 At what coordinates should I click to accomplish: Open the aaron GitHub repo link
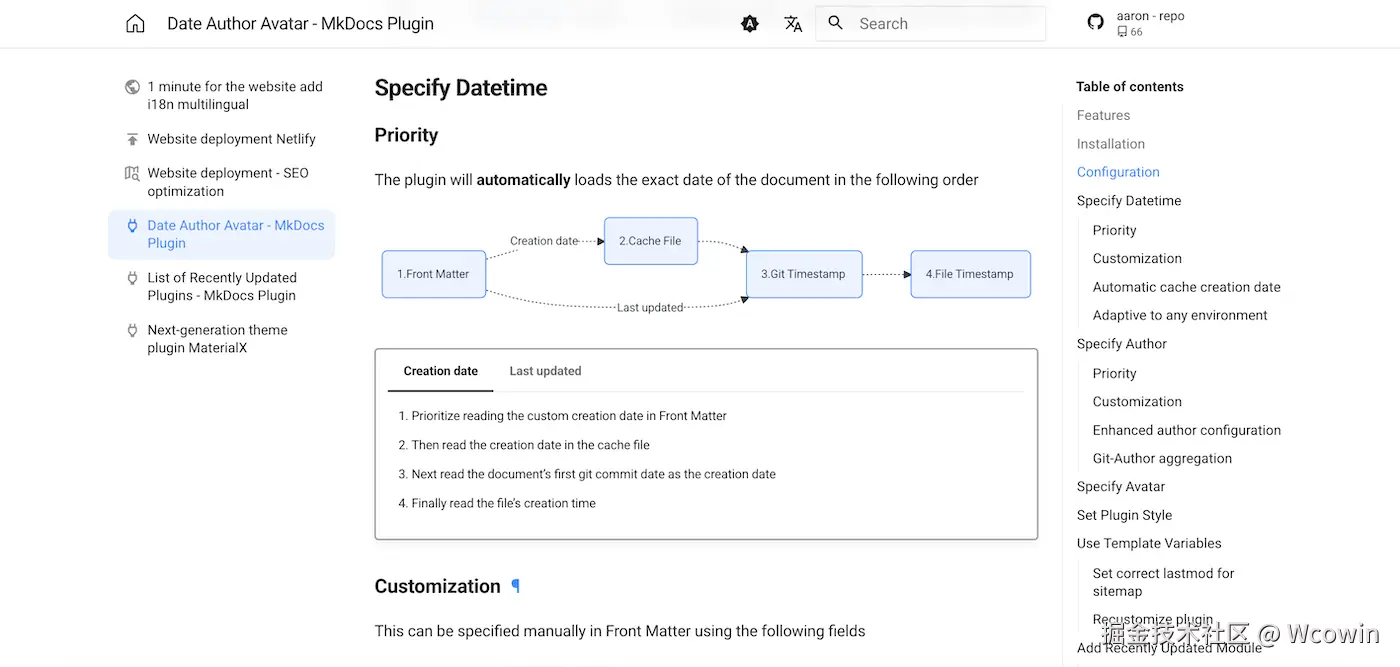click(1136, 24)
